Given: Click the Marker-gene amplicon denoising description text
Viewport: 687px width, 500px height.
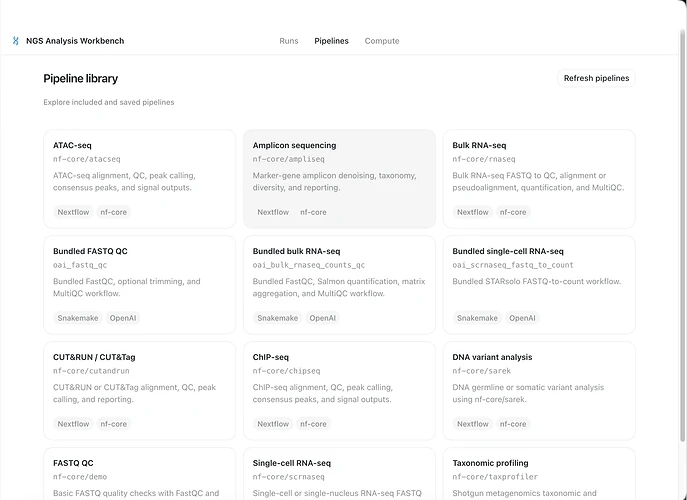Looking at the screenshot, I should [334, 181].
